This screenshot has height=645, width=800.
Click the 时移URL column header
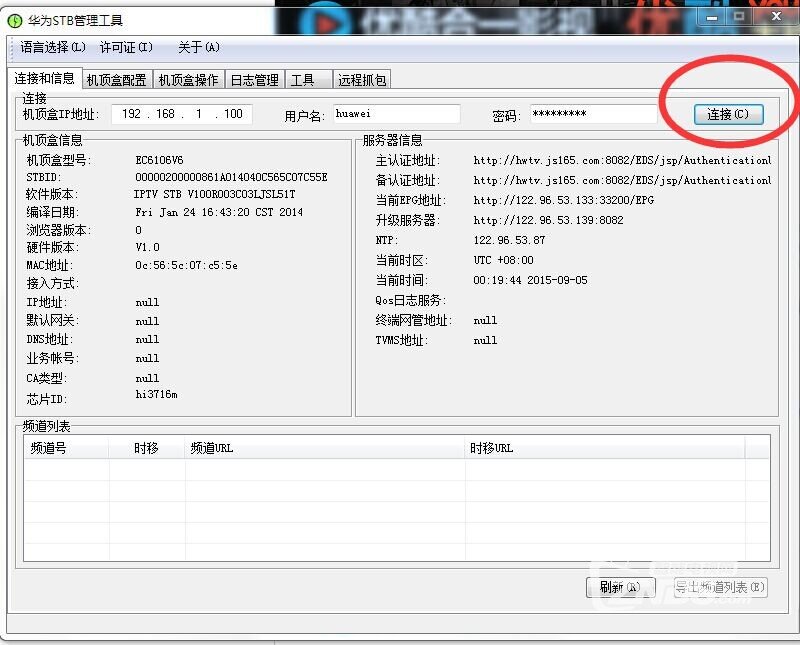click(x=605, y=449)
